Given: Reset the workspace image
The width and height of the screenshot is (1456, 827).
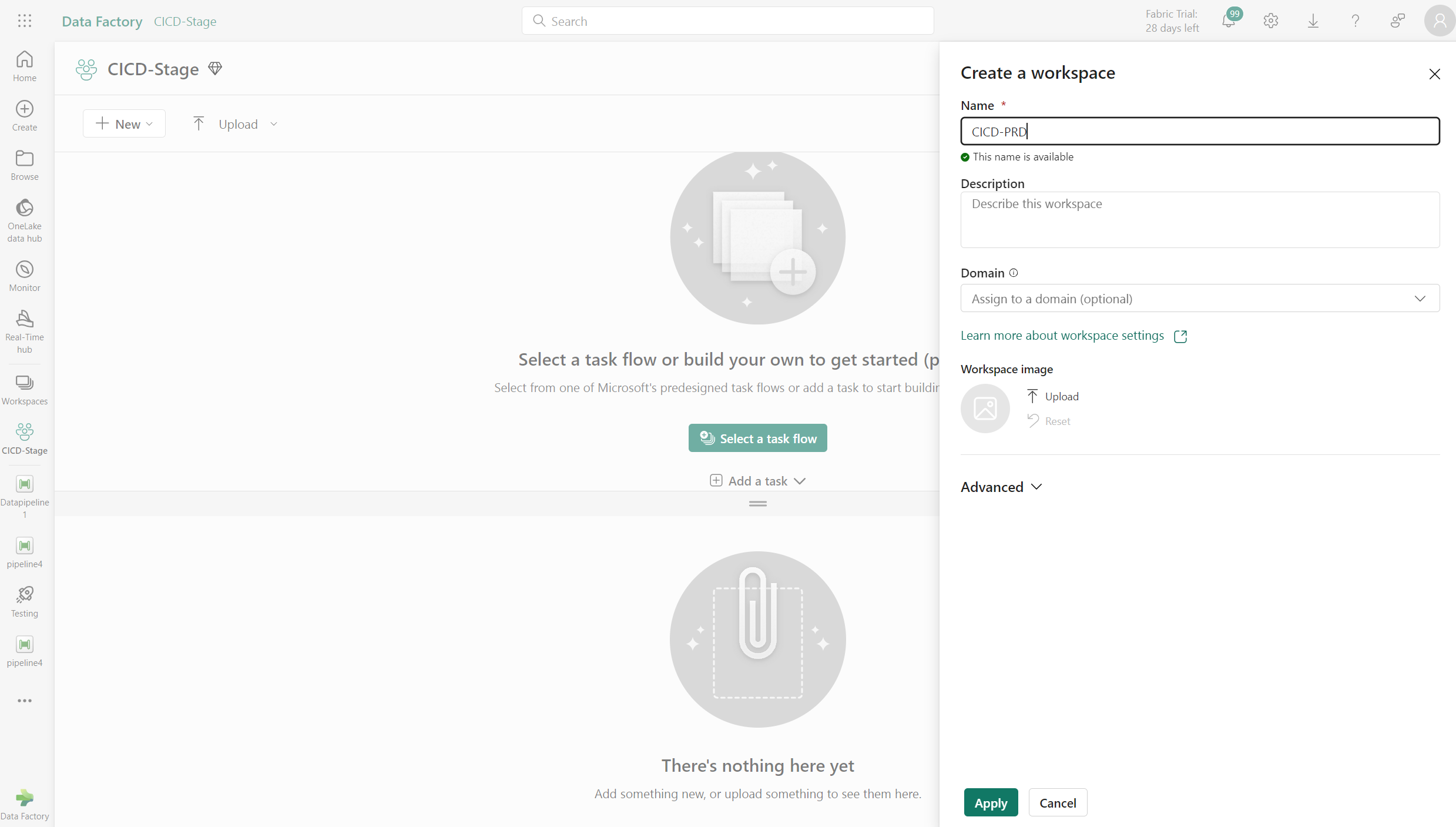Looking at the screenshot, I should point(1049,421).
